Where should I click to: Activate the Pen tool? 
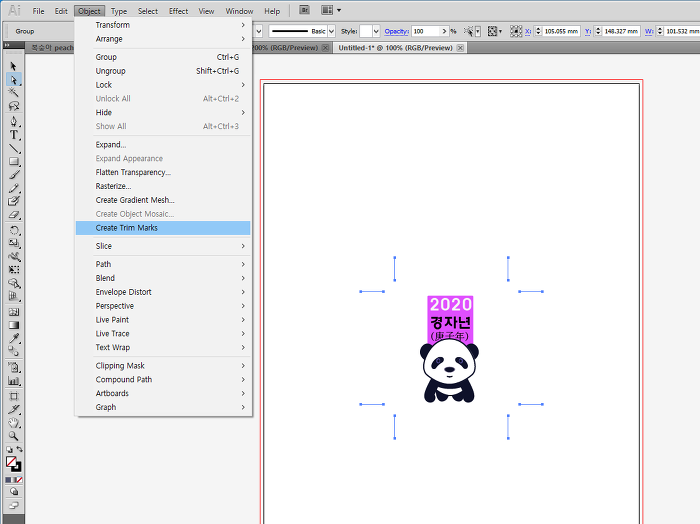tap(14, 120)
